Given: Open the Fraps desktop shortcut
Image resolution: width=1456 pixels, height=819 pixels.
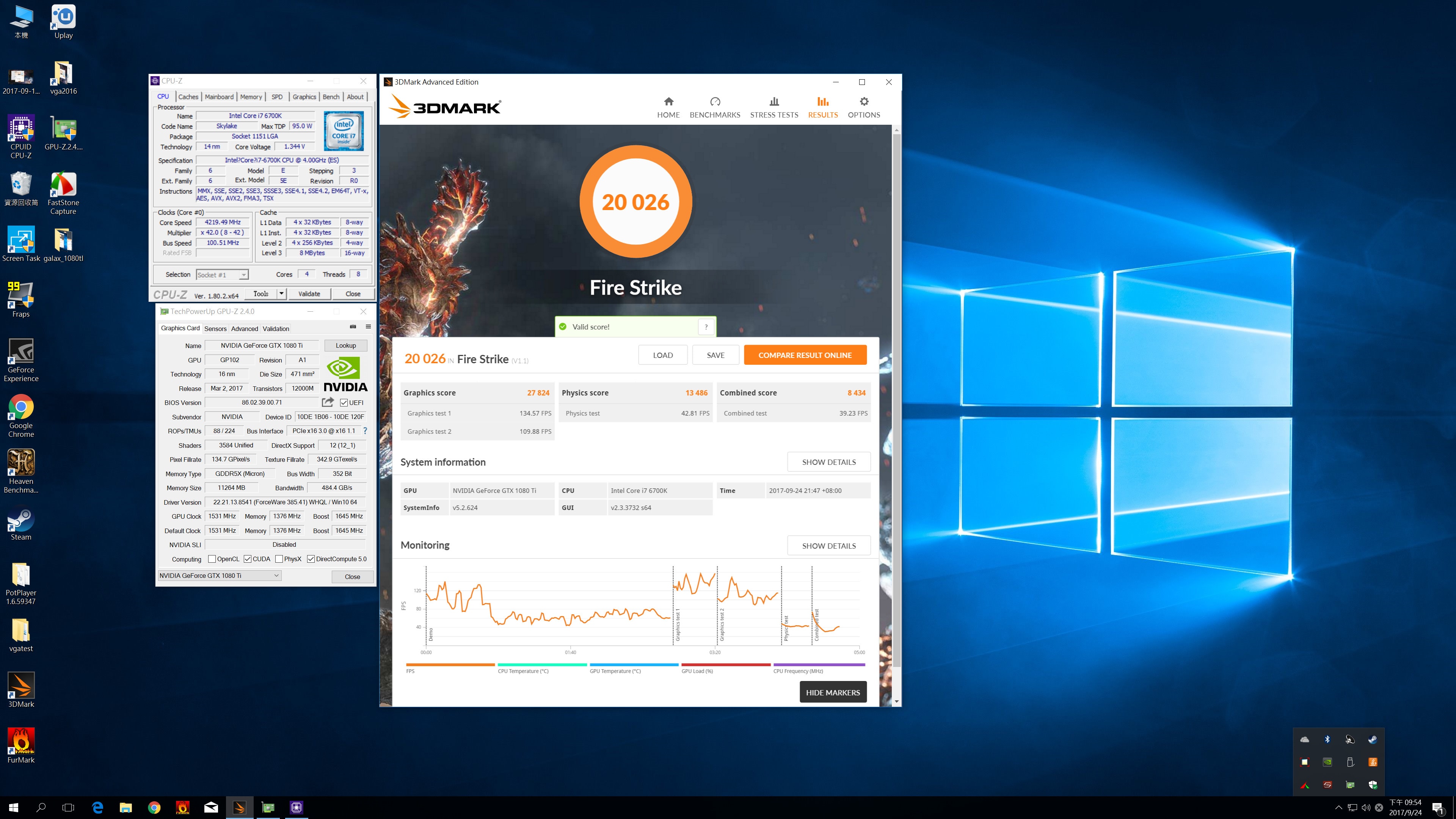Looking at the screenshot, I should coord(21,300).
